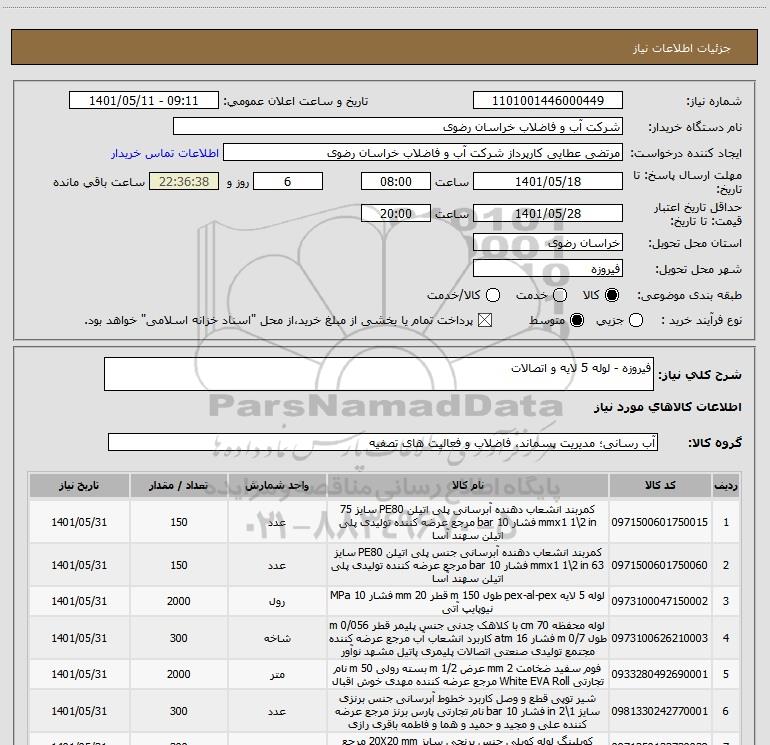Screen dimensions: 770x745
Task: Select the خدمت radio button
Action: click(560, 295)
